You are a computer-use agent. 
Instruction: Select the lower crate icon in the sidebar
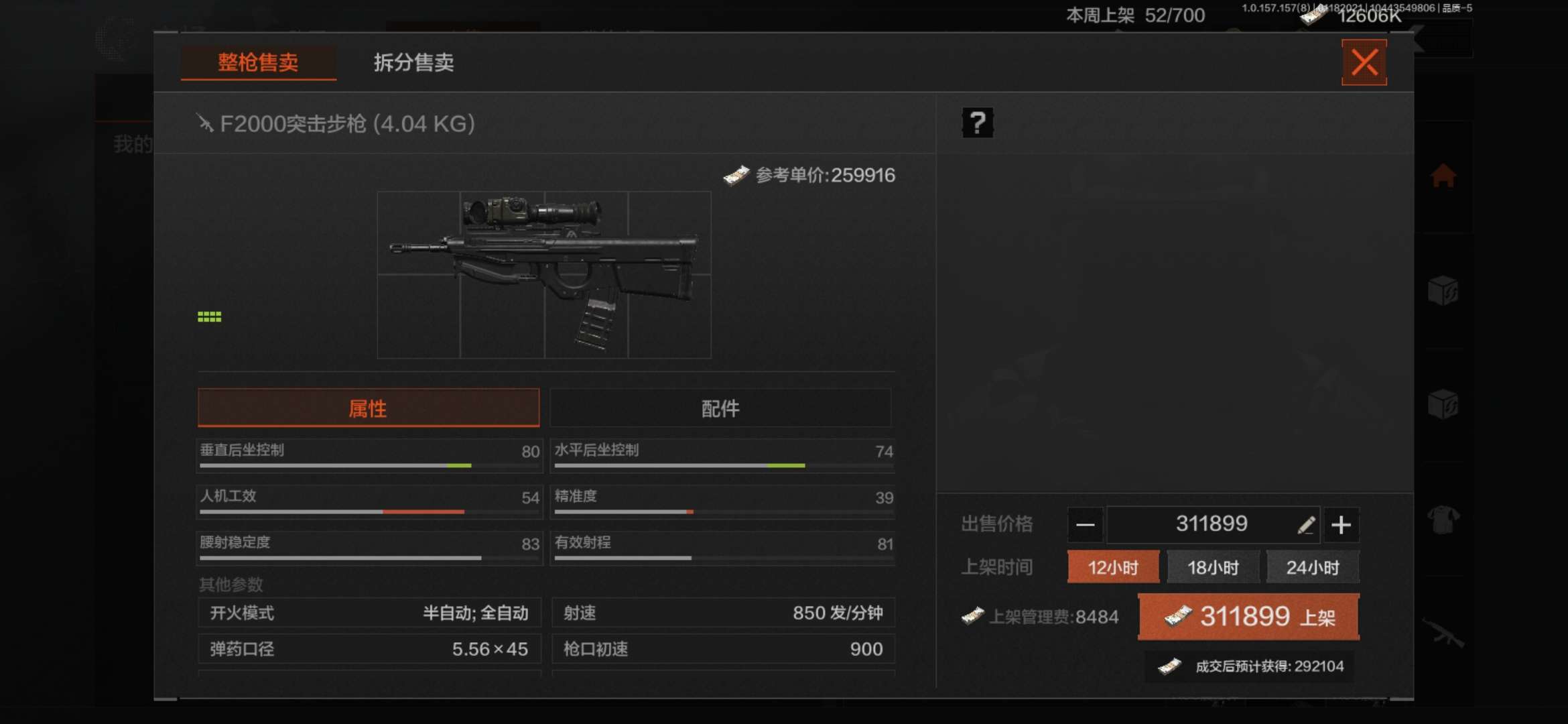(x=1443, y=405)
